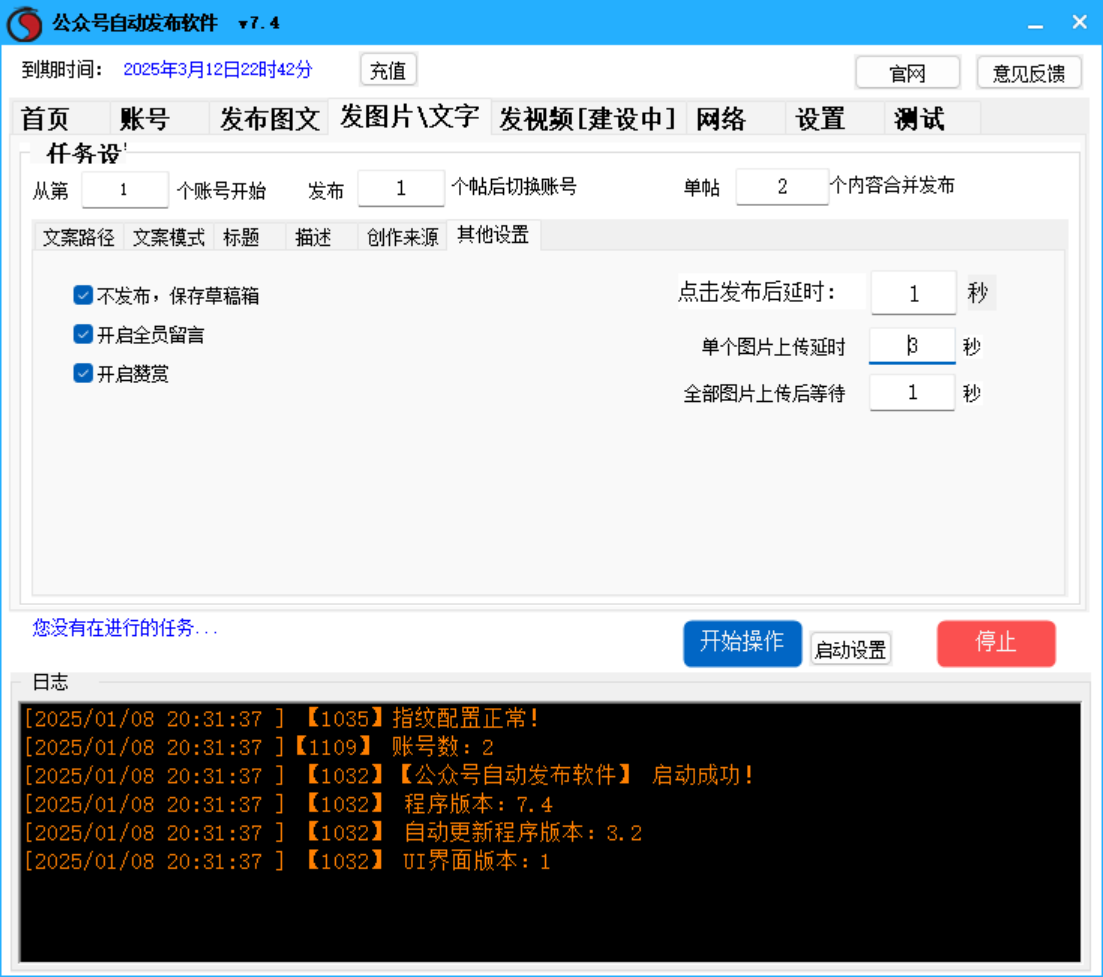Image resolution: width=1103 pixels, height=977 pixels.
Task: Open the 官网 official site button
Action: coord(907,72)
